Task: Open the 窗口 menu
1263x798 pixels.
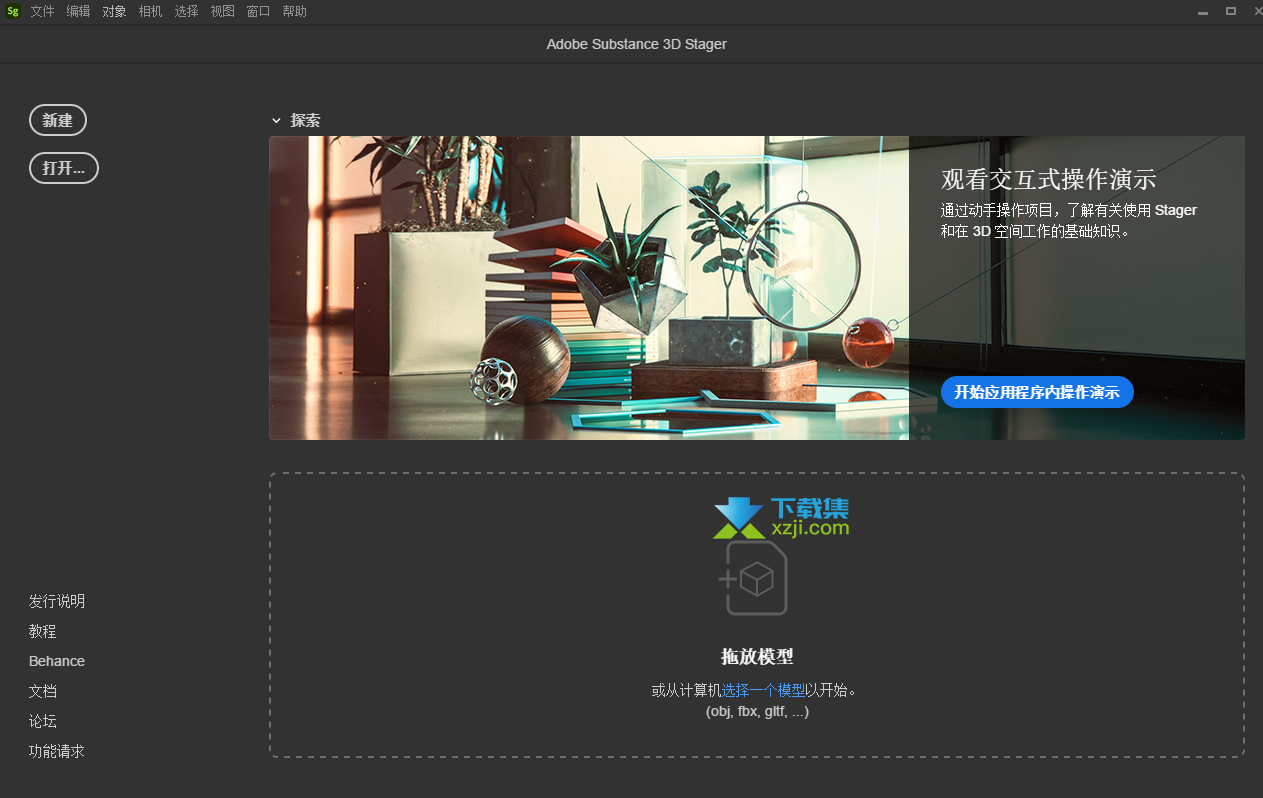Action: (258, 12)
